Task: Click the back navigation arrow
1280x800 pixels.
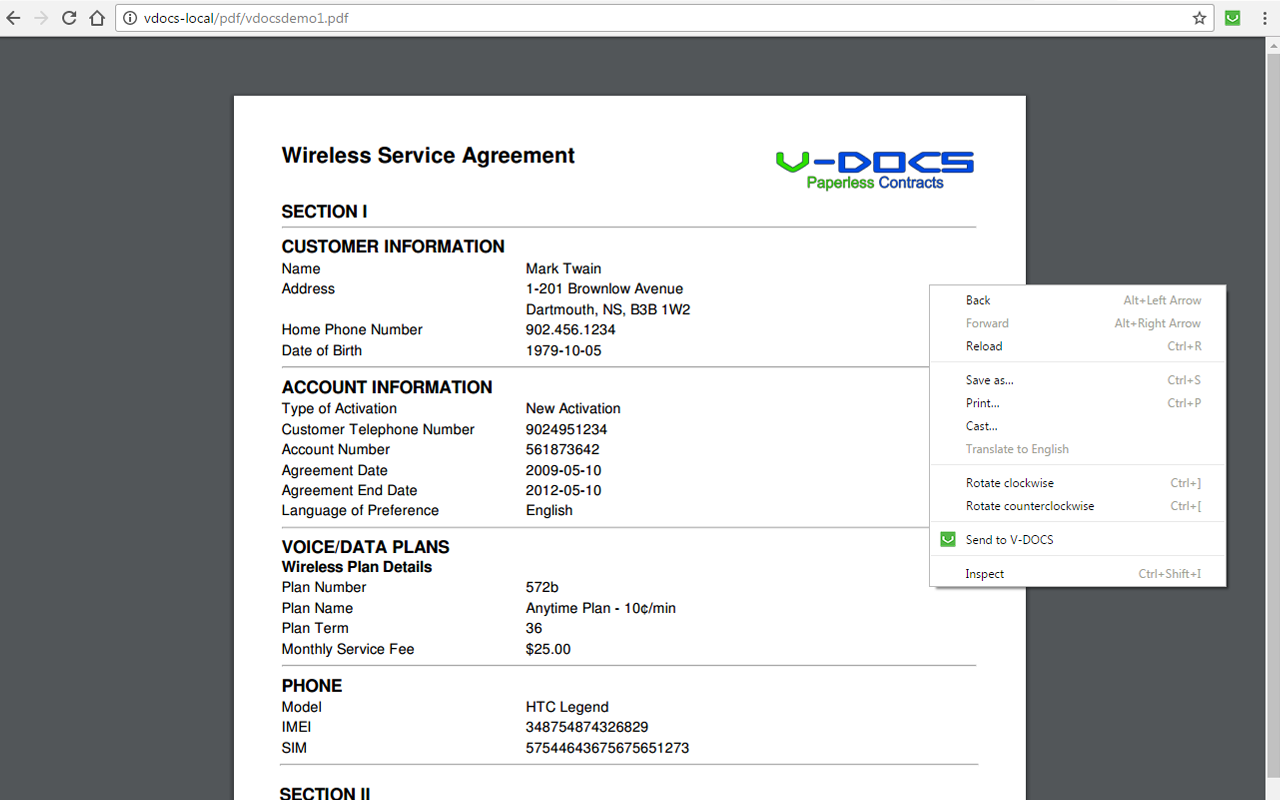Action: 13,17
